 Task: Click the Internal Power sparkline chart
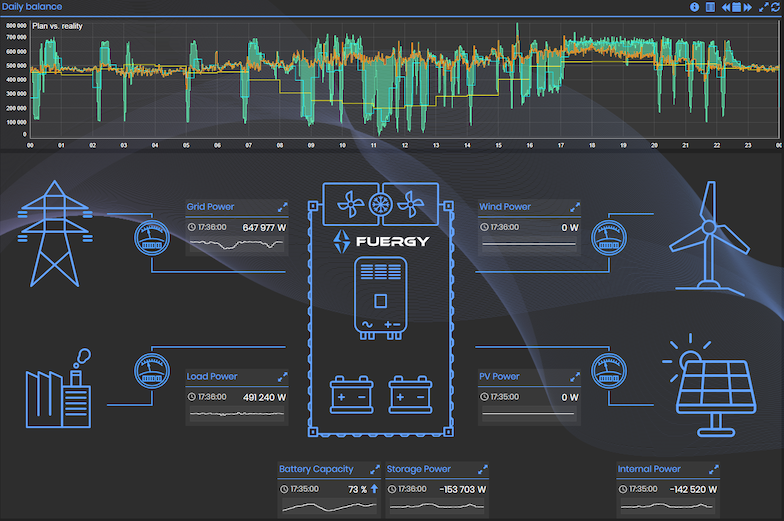pos(667,506)
